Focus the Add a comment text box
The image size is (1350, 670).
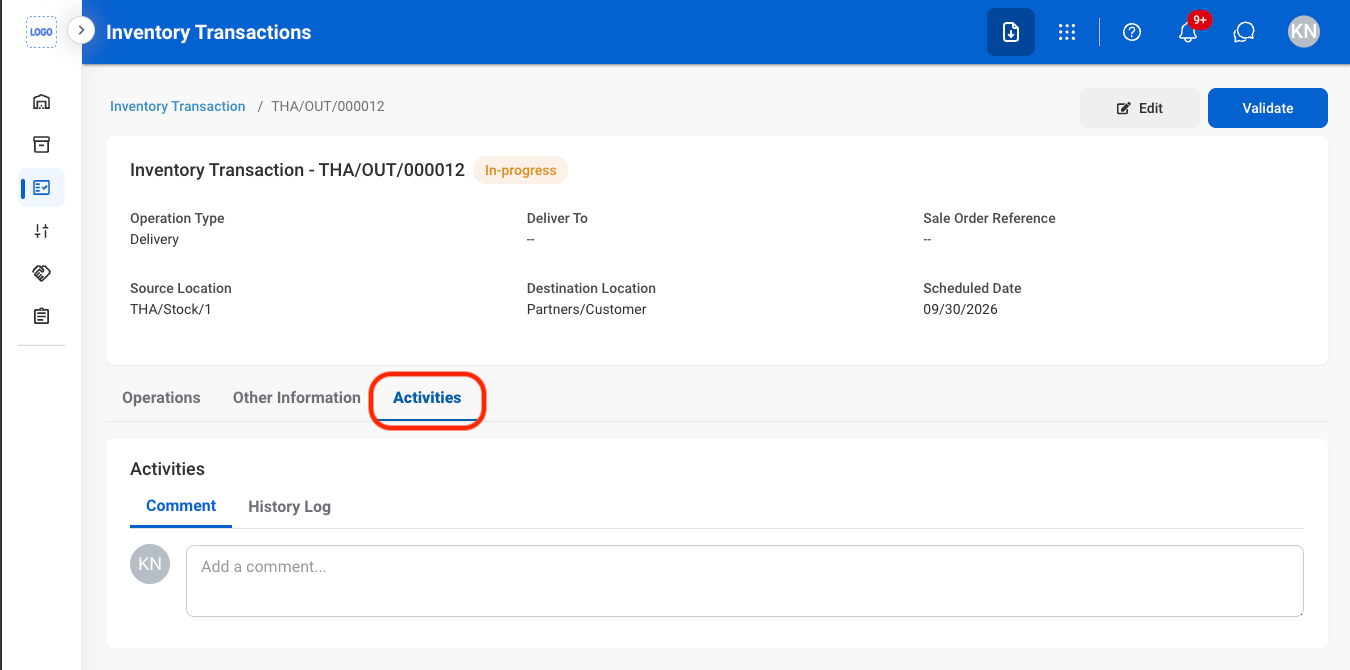tap(745, 581)
